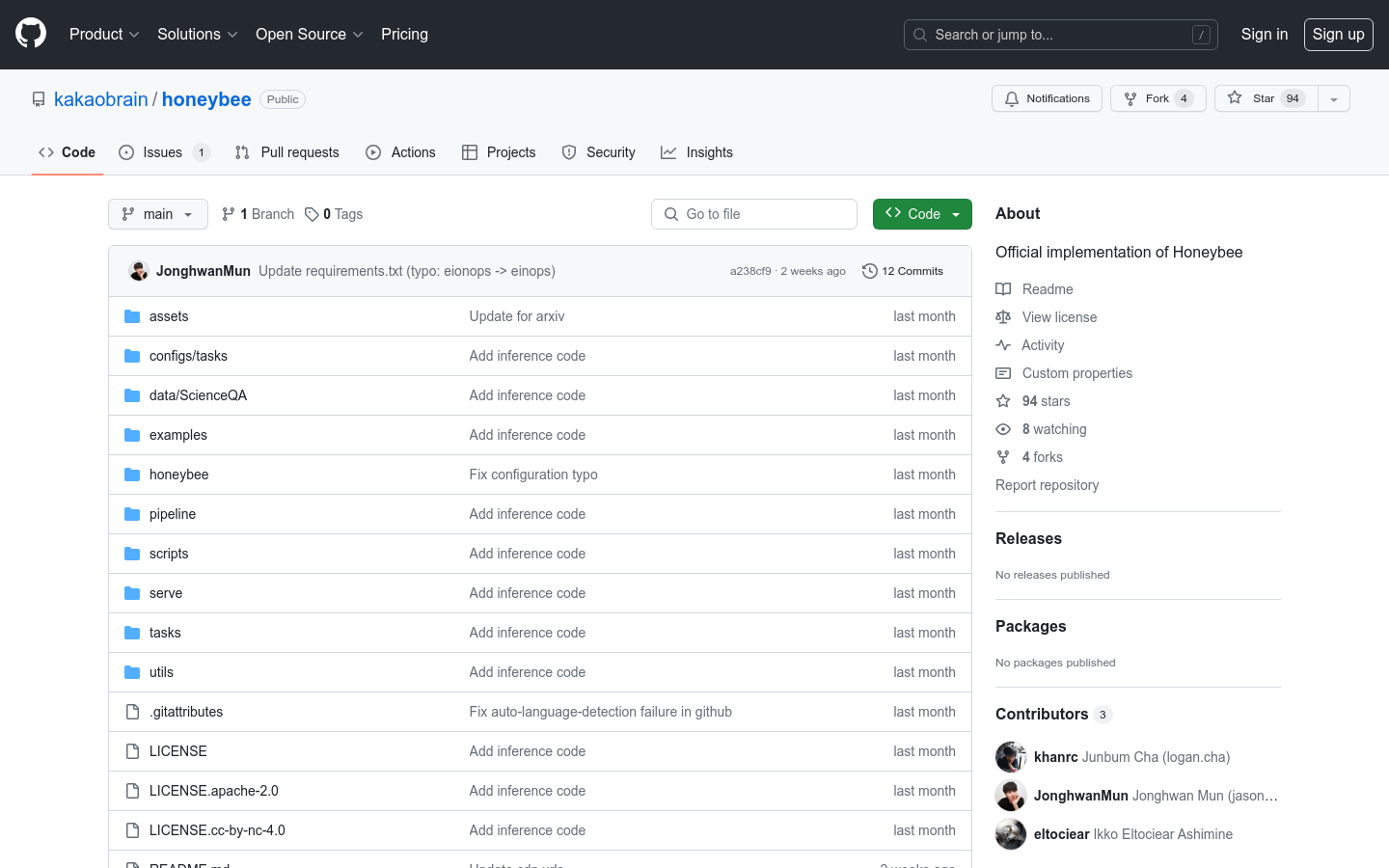Open the honeybee folder
The height and width of the screenshot is (868, 1389).
178,475
